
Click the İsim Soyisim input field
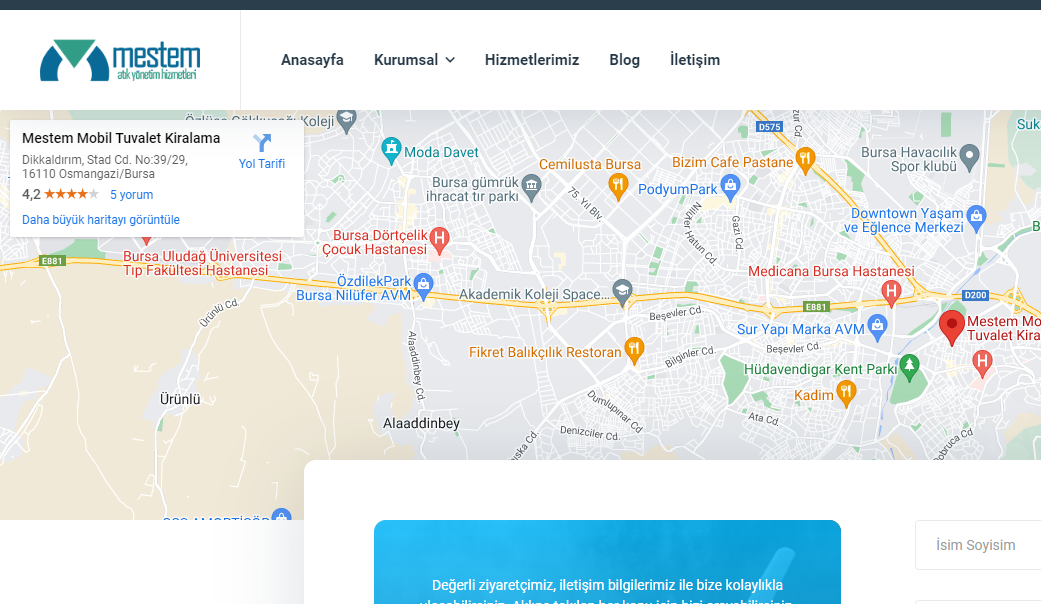(x=978, y=545)
